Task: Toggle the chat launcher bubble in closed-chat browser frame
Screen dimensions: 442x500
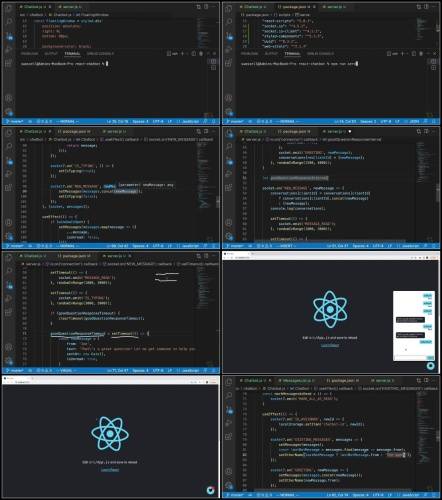Action: (210, 490)
